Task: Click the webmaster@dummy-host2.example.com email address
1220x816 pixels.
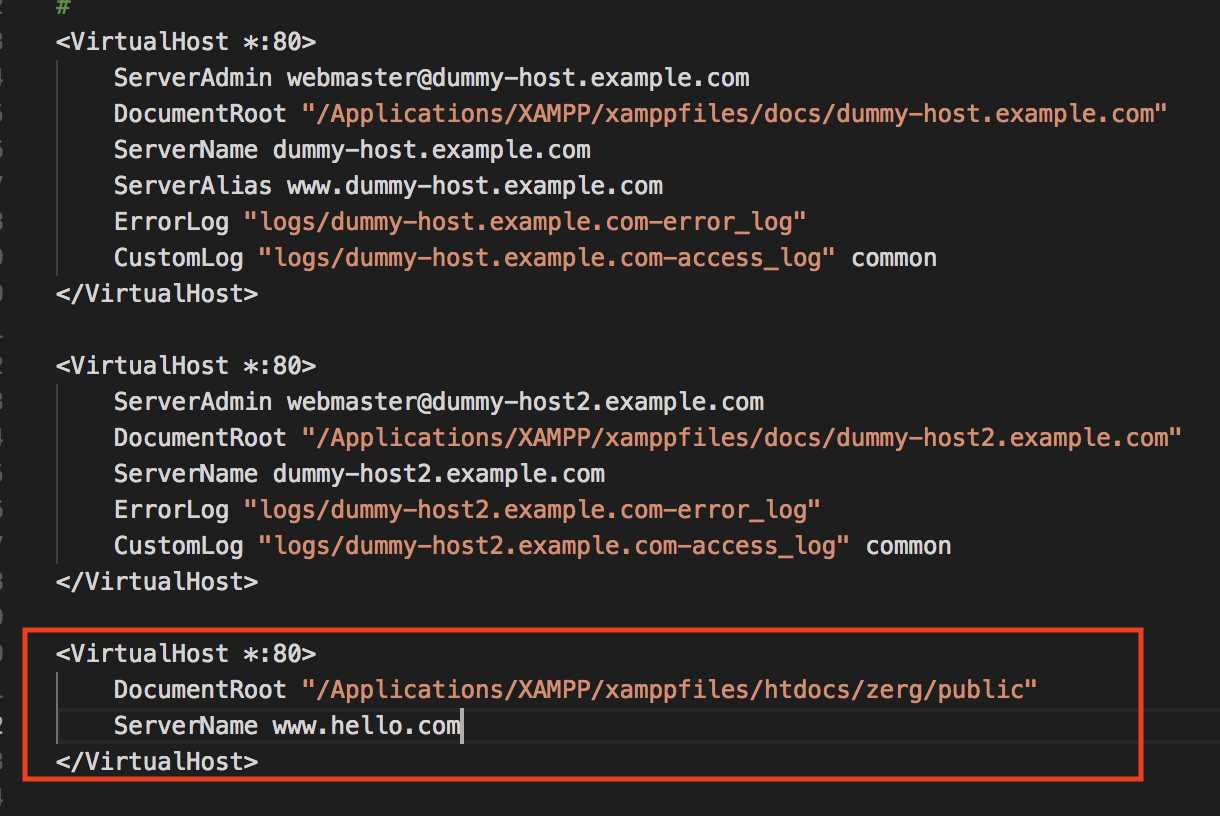Action: [x=525, y=402]
